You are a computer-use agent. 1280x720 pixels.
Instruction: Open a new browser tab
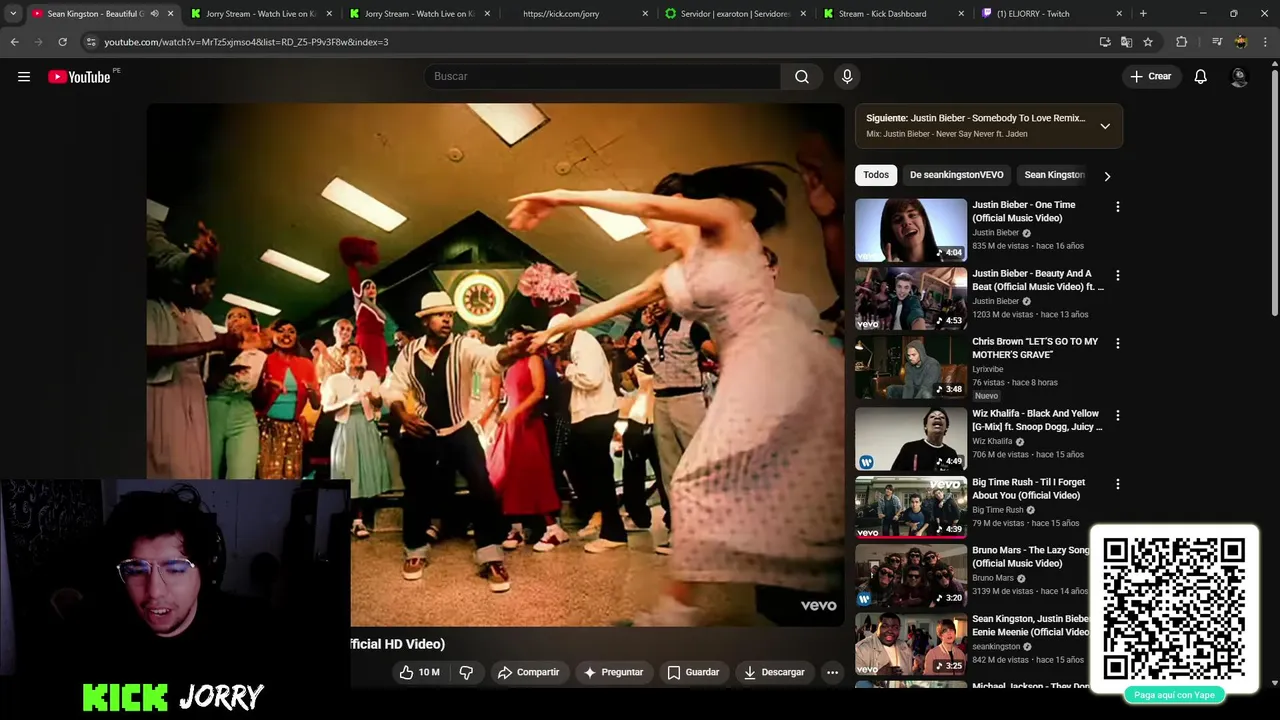click(1143, 14)
